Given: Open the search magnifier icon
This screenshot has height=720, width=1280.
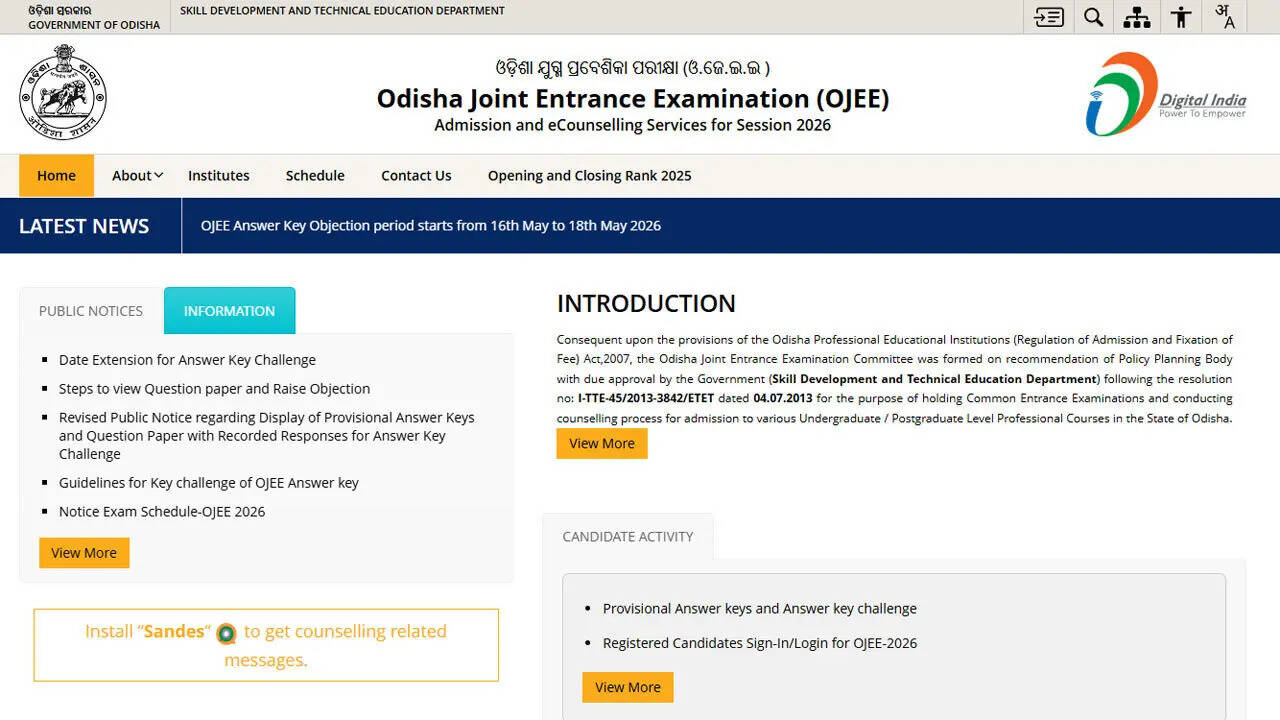Looking at the screenshot, I should point(1094,17).
